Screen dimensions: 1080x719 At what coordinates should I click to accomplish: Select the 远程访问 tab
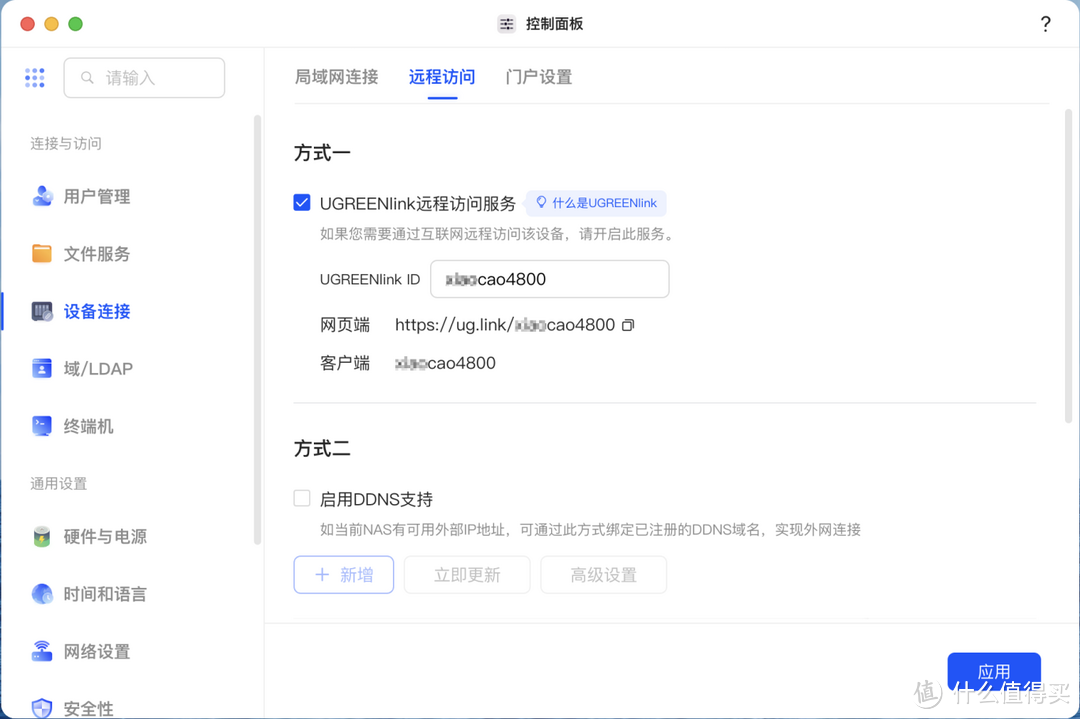click(442, 77)
